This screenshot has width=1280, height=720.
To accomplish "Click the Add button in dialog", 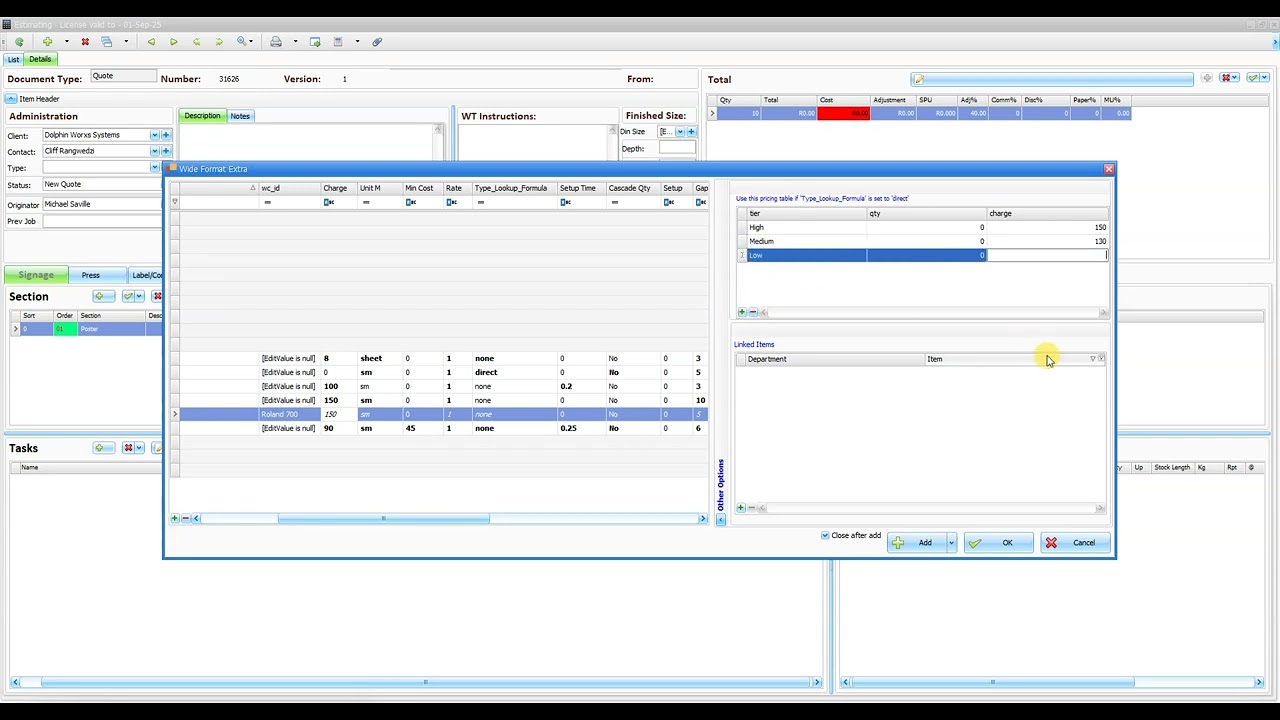I will pyautogui.click(x=915, y=543).
